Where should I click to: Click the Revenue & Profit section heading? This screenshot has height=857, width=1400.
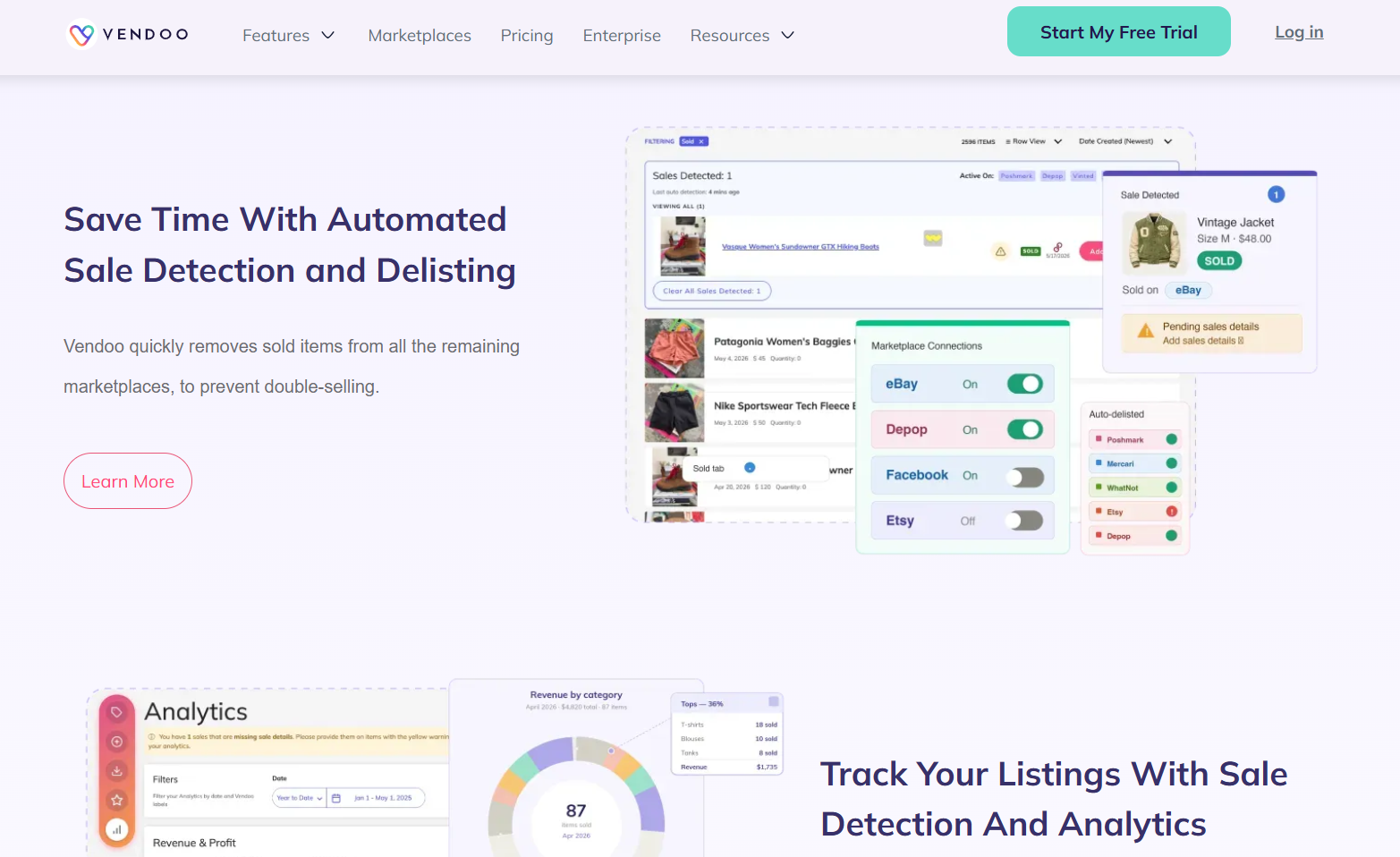tap(194, 843)
